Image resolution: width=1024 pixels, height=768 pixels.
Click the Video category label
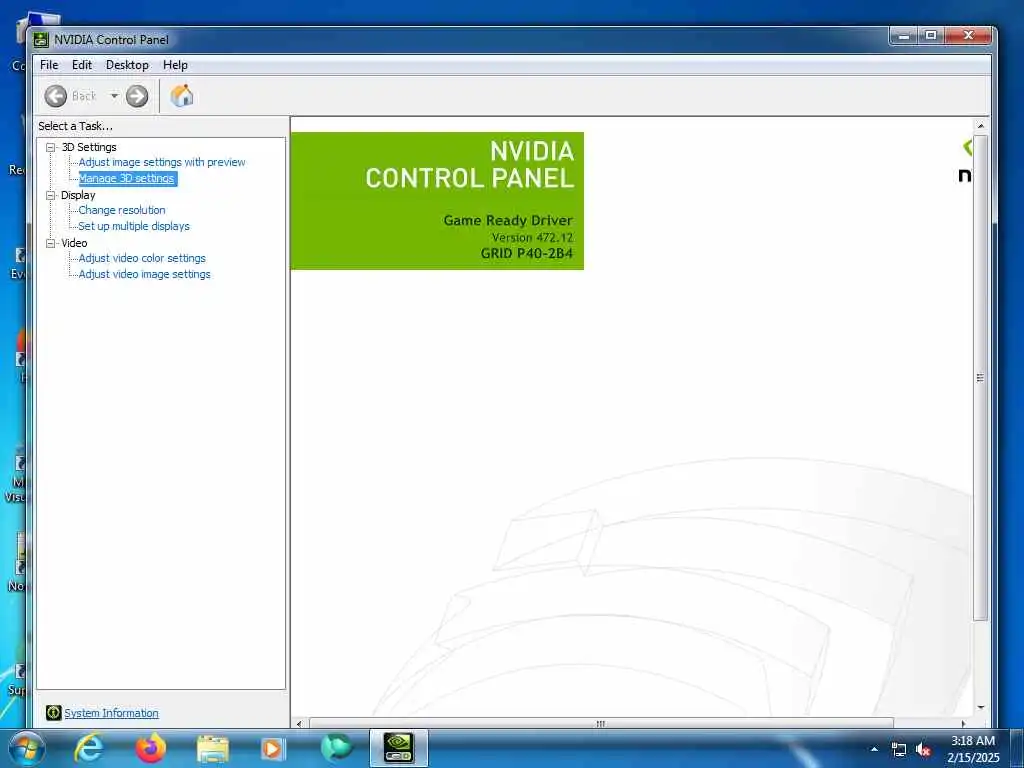click(74, 243)
